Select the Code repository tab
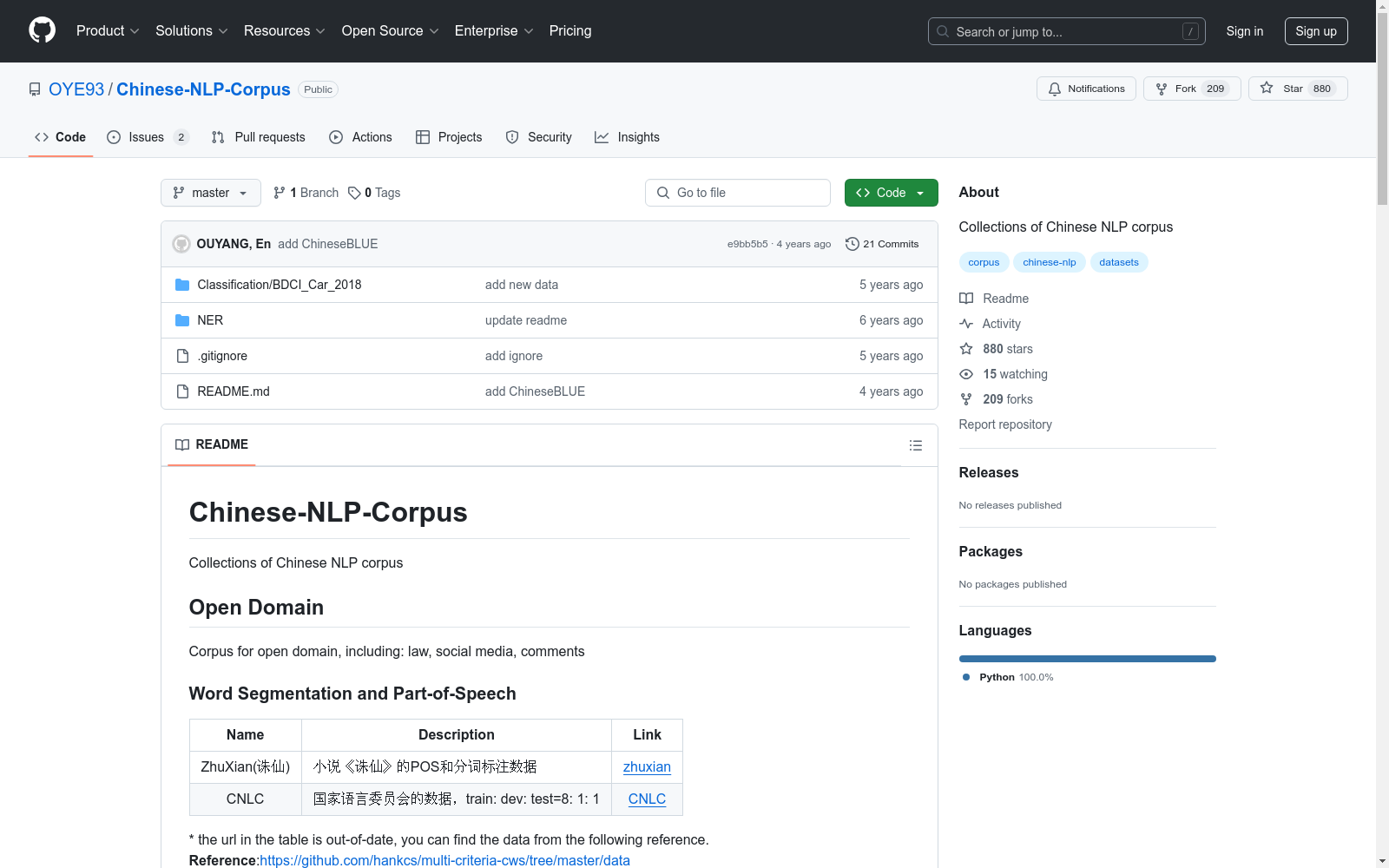This screenshot has width=1389, height=868. pos(61,137)
